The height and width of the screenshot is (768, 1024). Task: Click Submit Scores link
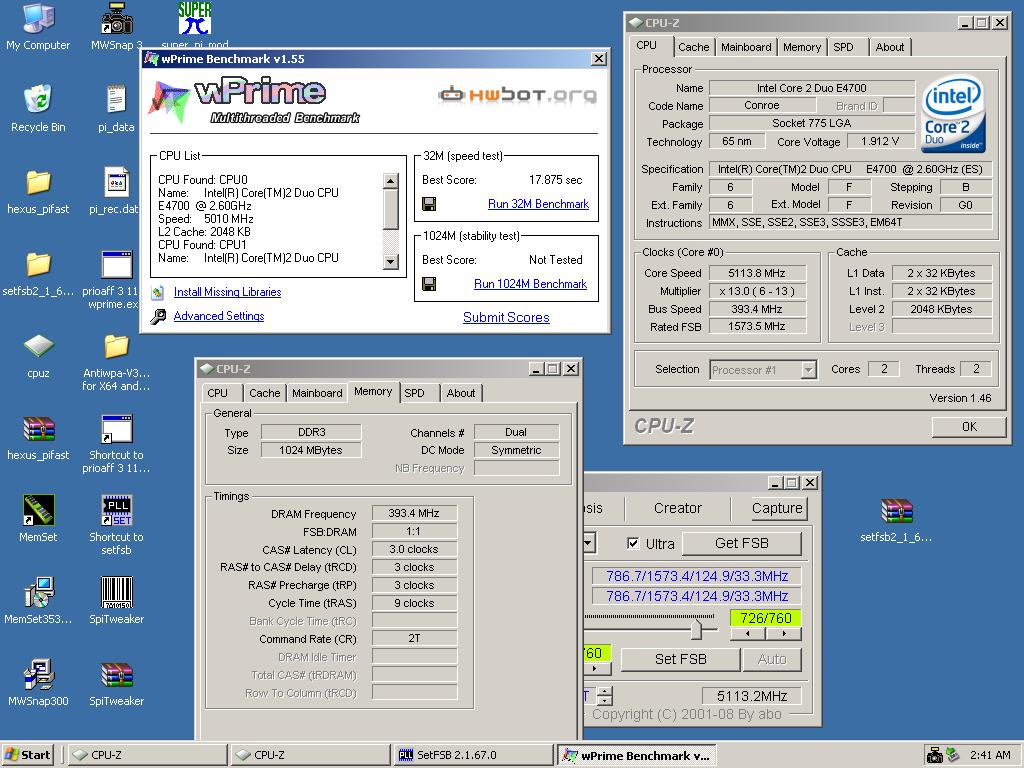click(x=506, y=317)
